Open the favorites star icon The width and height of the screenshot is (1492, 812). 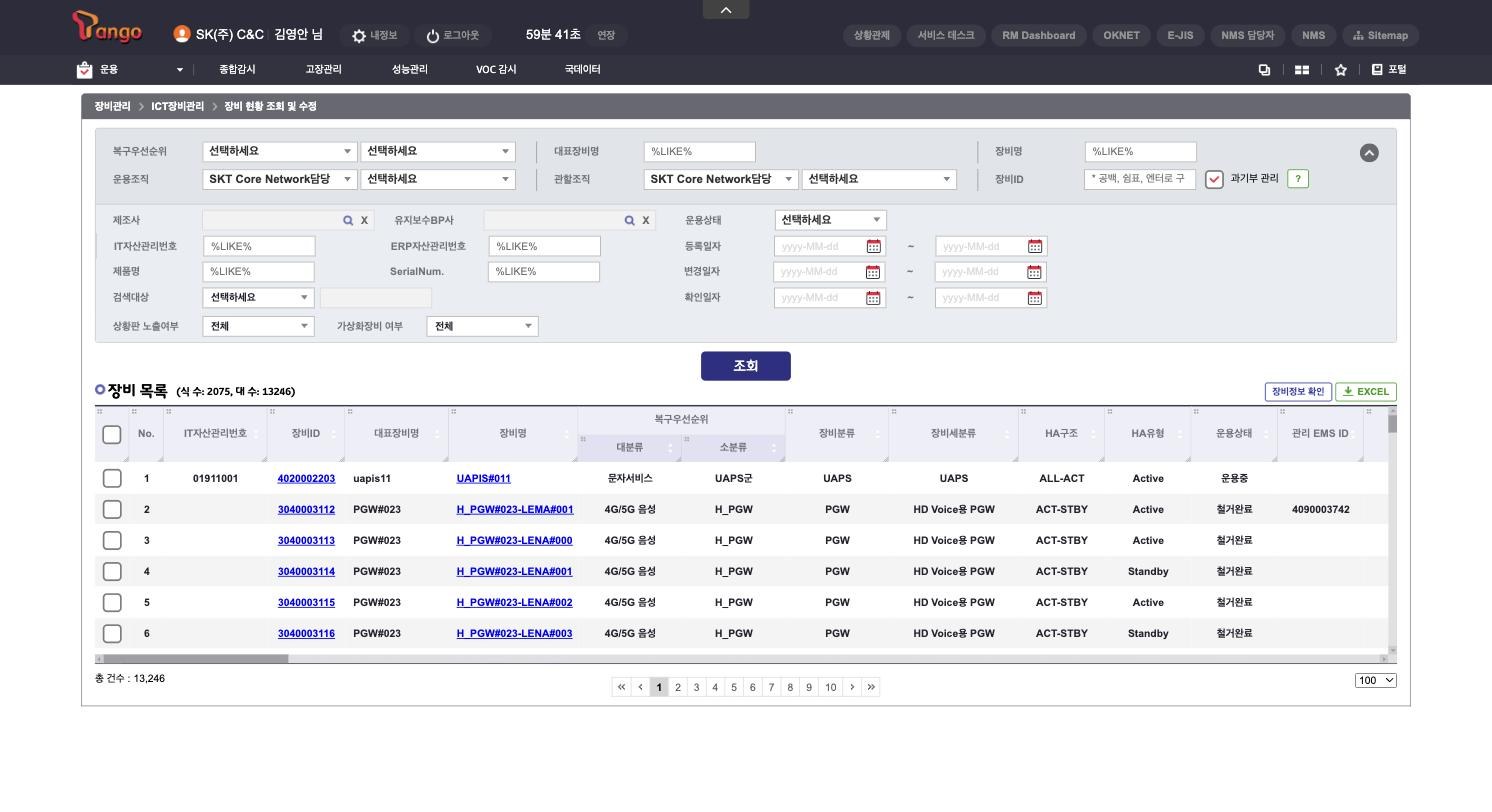click(1341, 70)
